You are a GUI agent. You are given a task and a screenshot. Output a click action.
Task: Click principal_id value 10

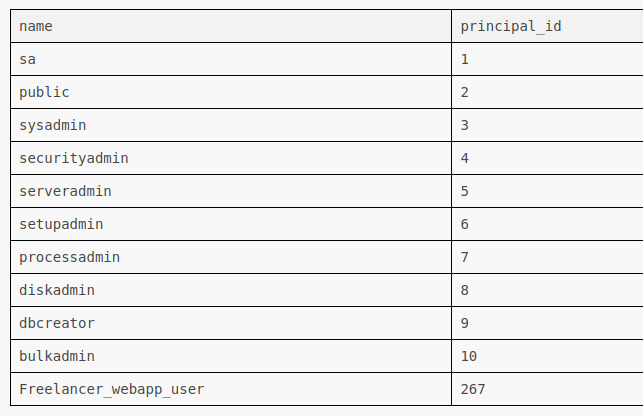point(469,356)
